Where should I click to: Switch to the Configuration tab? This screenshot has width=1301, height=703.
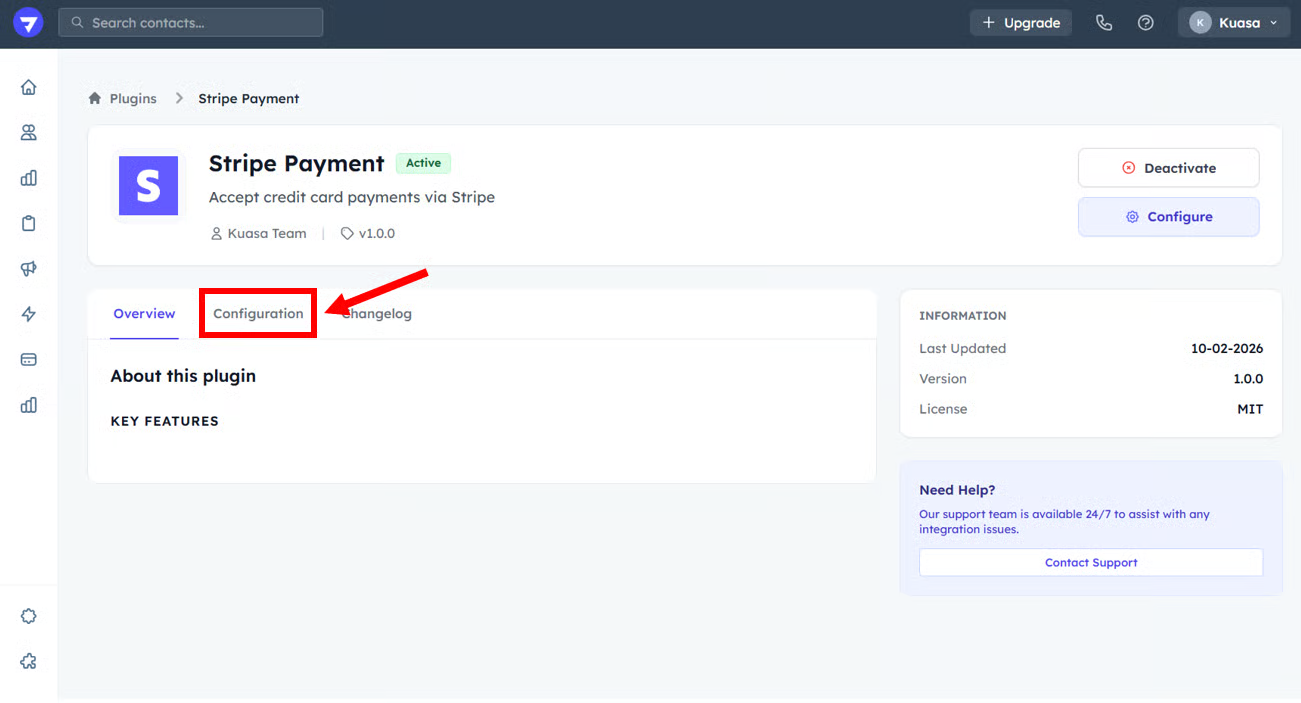[258, 314]
